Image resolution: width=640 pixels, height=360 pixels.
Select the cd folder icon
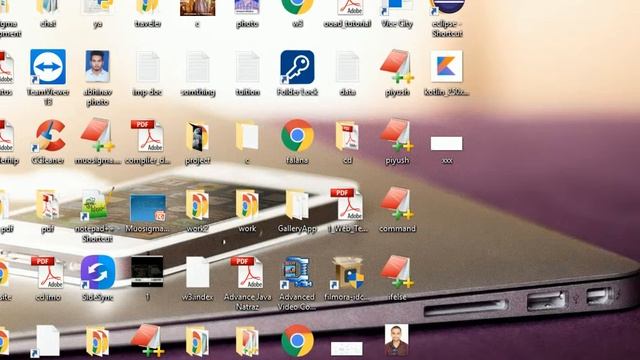[347, 136]
